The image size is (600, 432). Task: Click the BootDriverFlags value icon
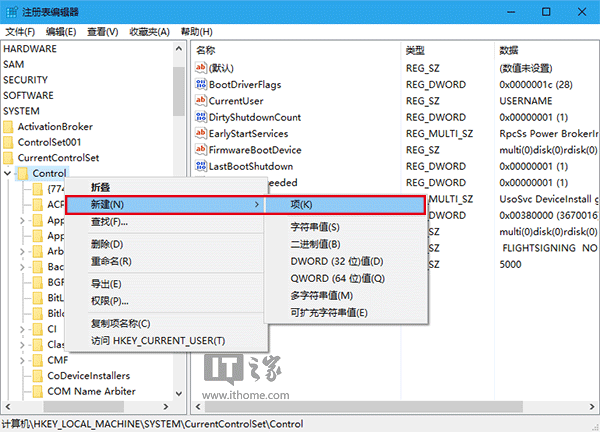coord(200,84)
